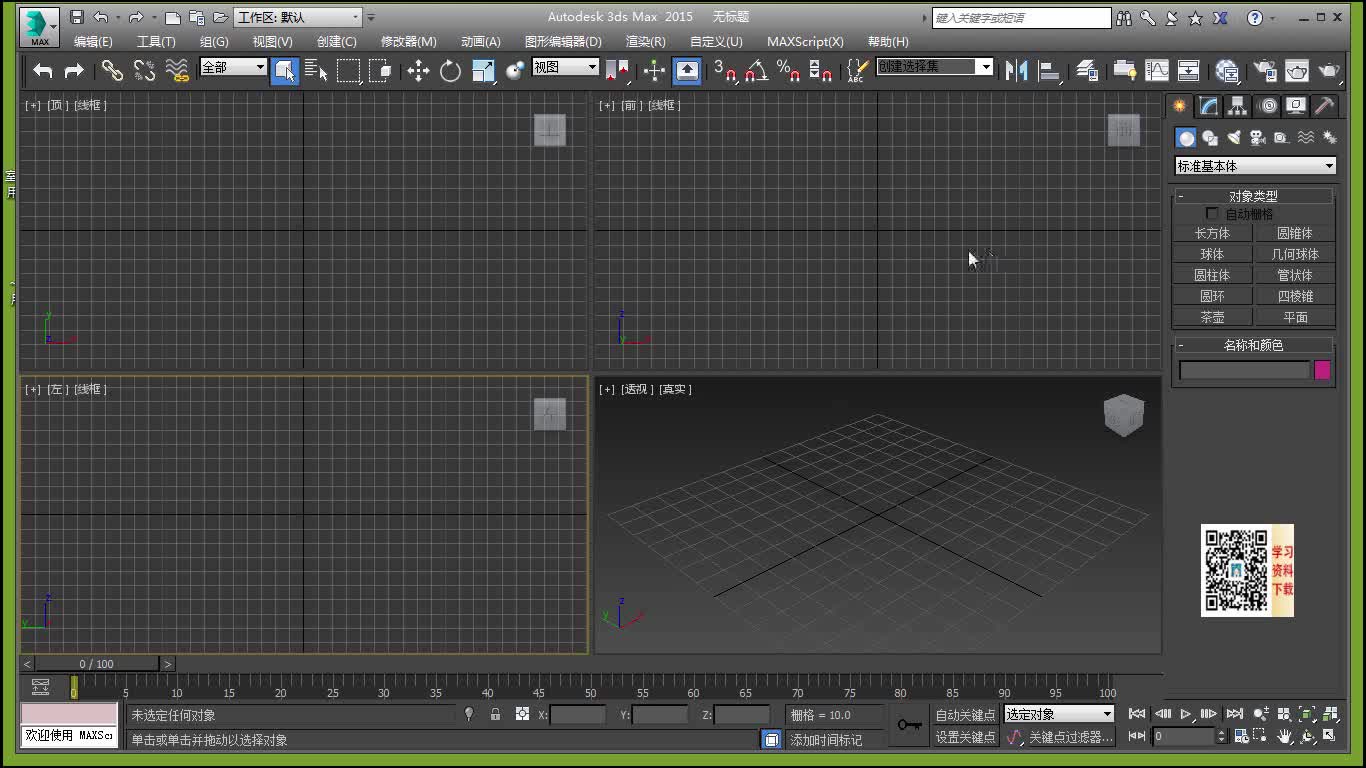
Task: Activate the 'Select and Rotate' tool
Action: point(450,71)
